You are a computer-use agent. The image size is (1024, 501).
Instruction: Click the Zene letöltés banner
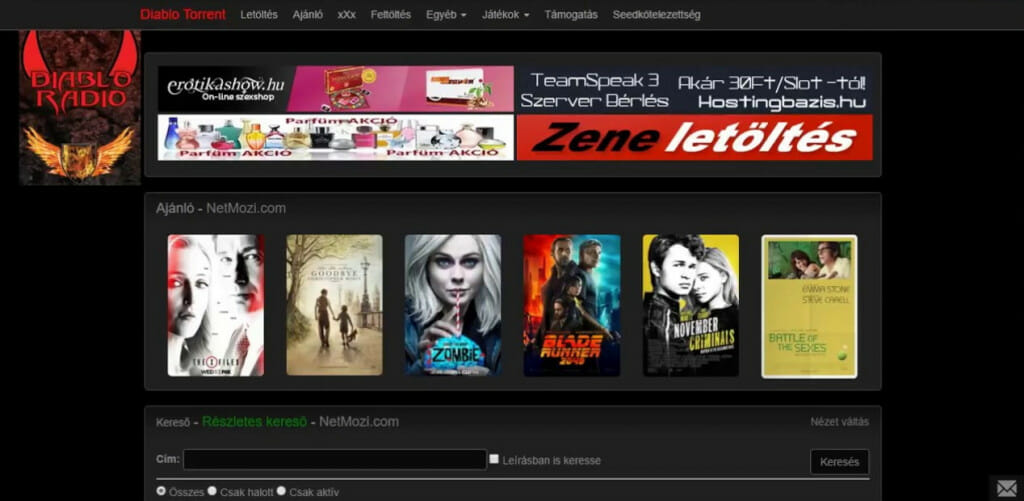695,137
